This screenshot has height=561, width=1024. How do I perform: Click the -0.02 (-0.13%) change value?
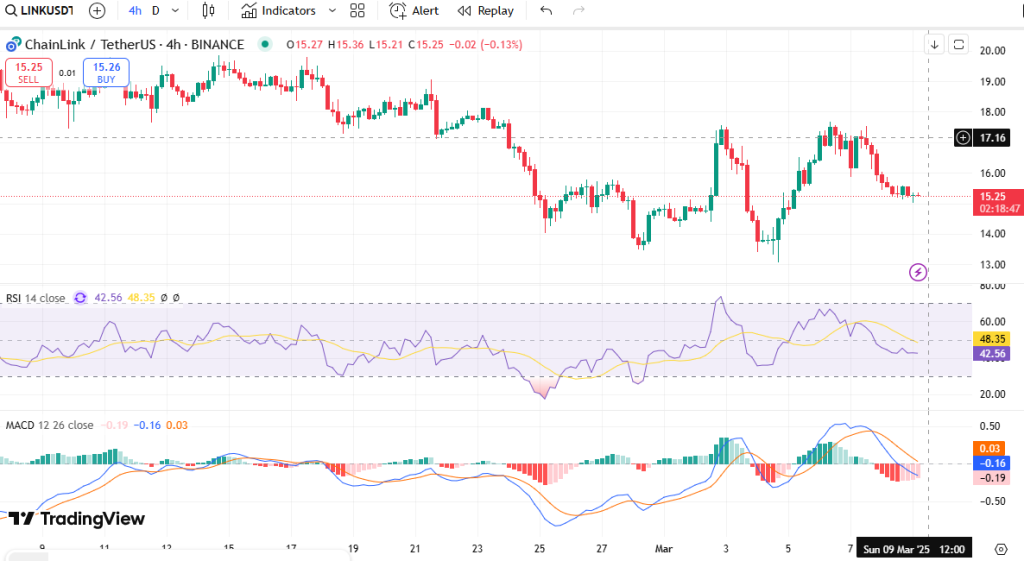(488, 44)
